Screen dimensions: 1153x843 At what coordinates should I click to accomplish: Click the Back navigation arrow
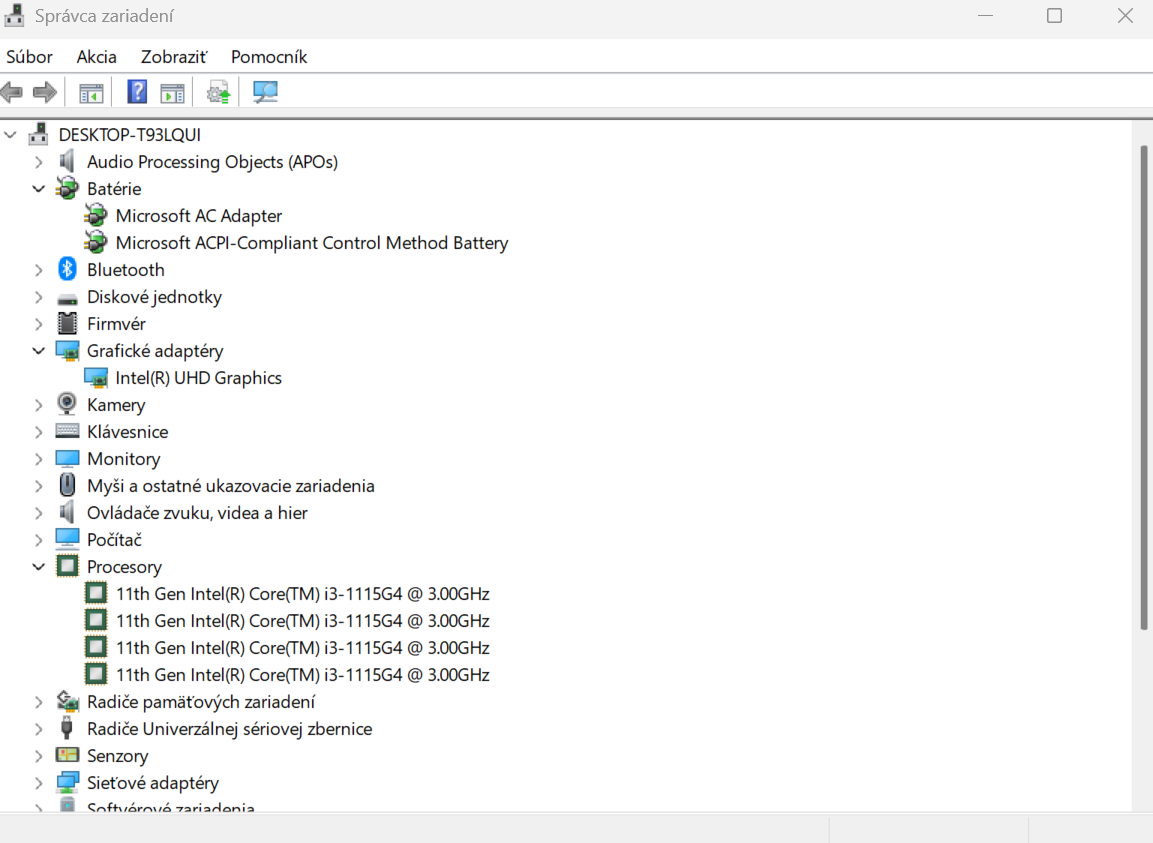11,92
